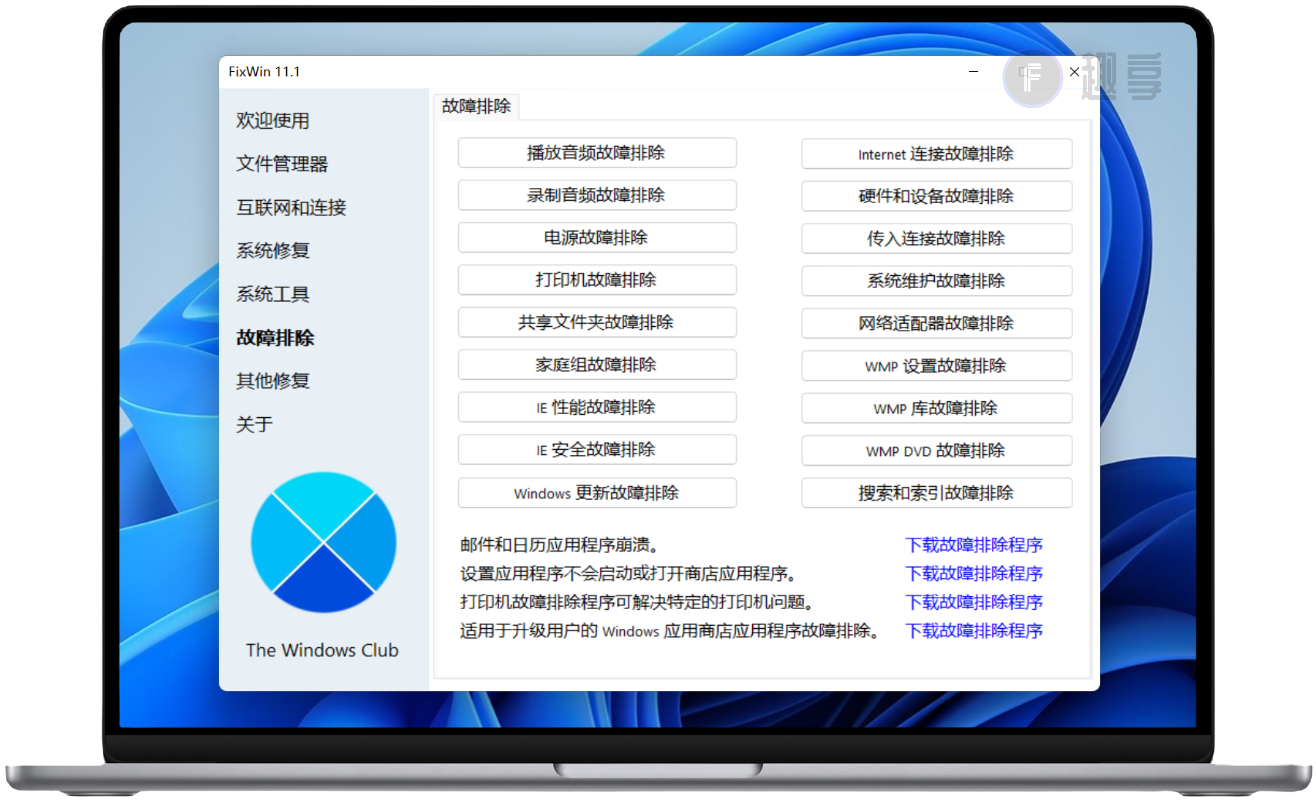Launch 电源故障排除
1316x802 pixels.
[x=597, y=238]
